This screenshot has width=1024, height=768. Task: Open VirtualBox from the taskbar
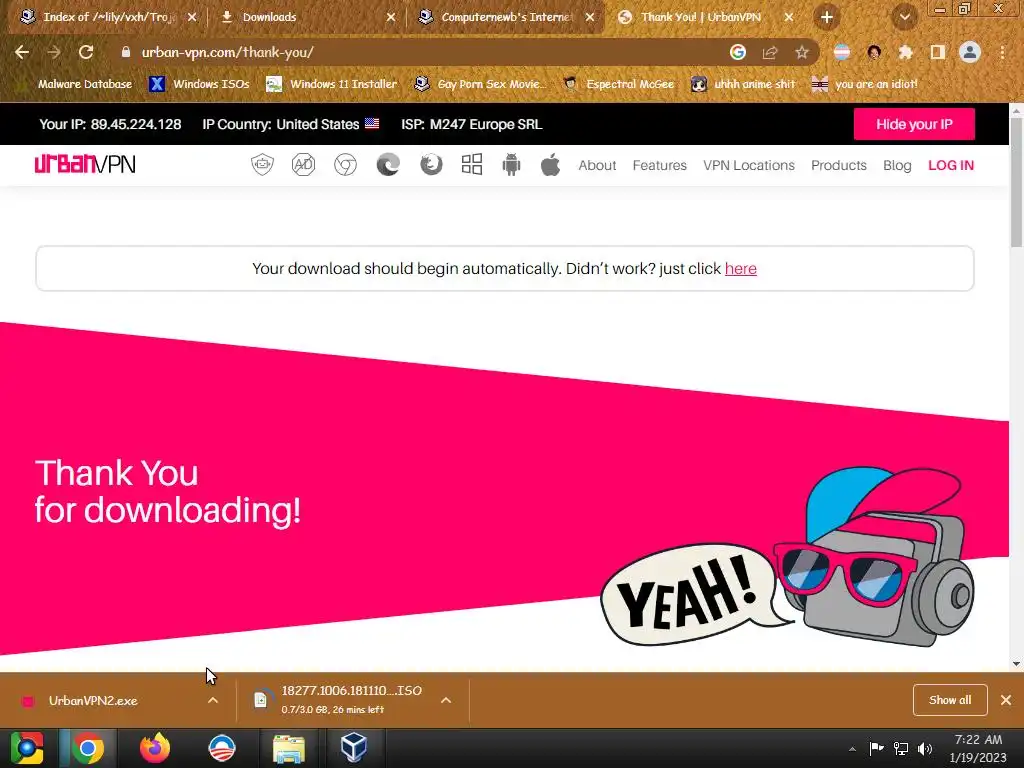point(354,748)
